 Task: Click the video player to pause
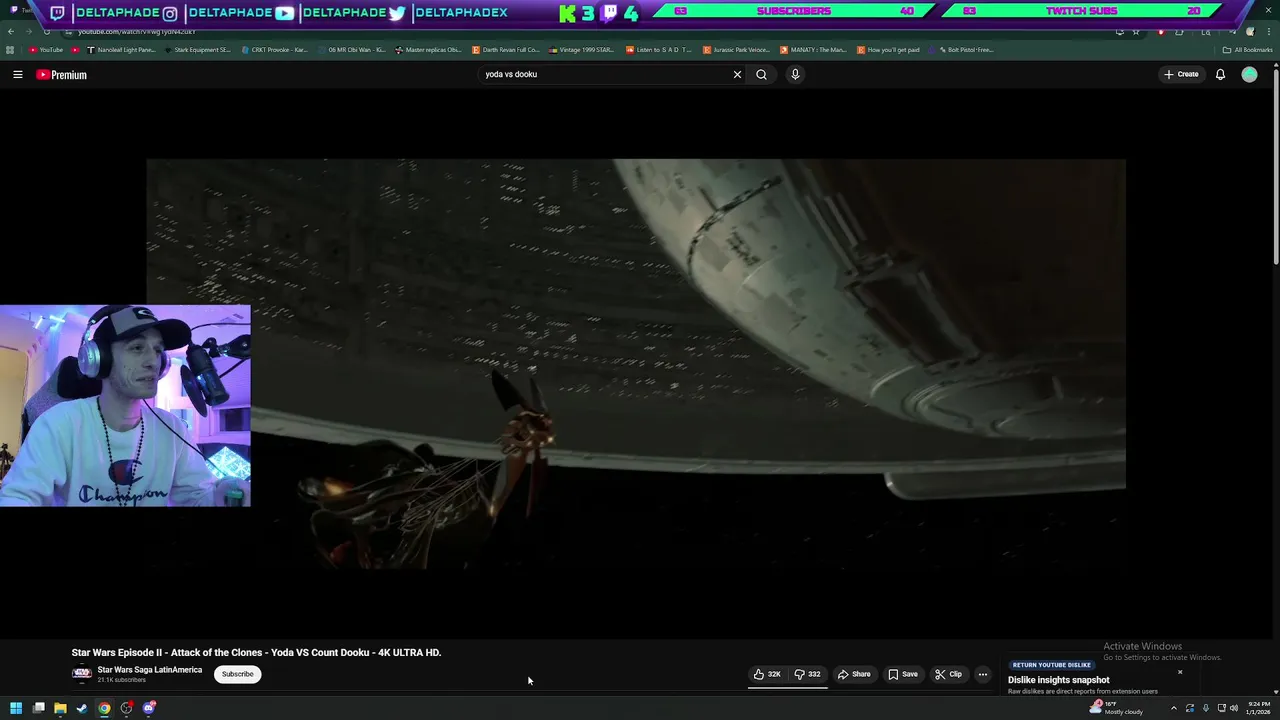636,365
